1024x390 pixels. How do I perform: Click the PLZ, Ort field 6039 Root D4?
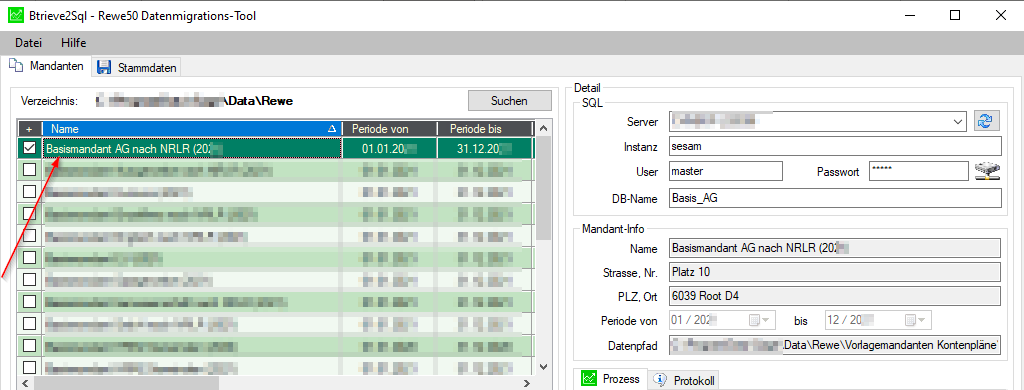point(835,295)
